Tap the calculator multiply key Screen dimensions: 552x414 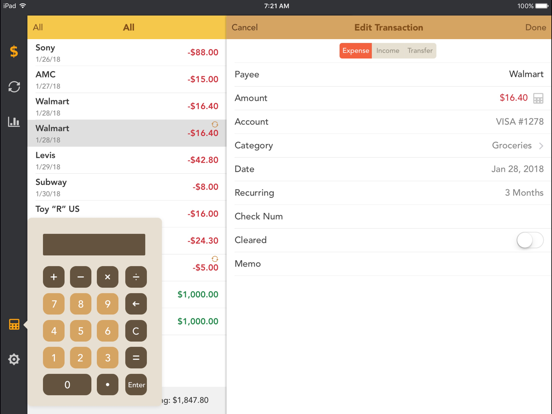point(108,277)
